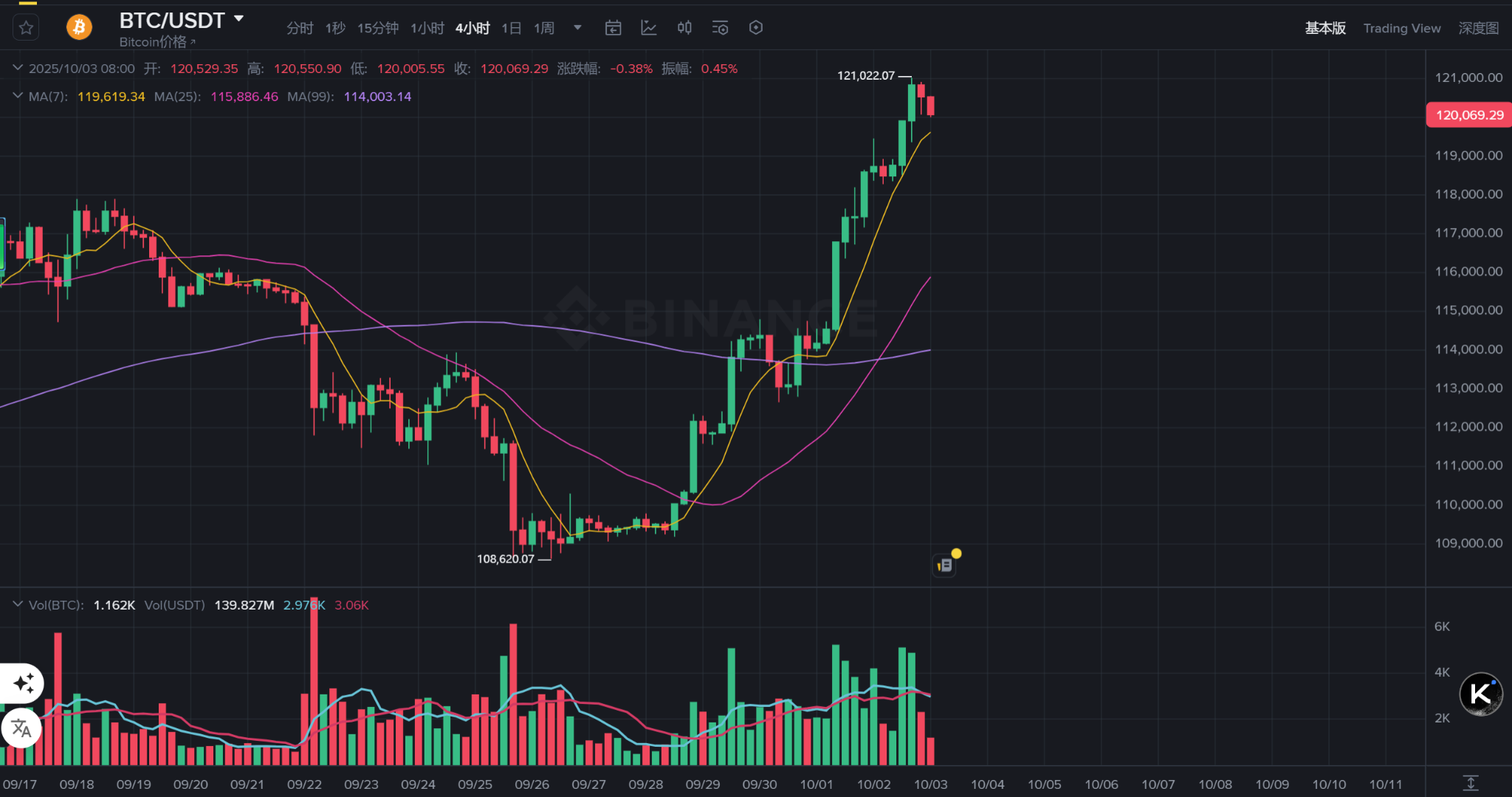The width and height of the screenshot is (1512, 797).
Task: Collapse the OHLC data row chevron
Action: point(18,68)
